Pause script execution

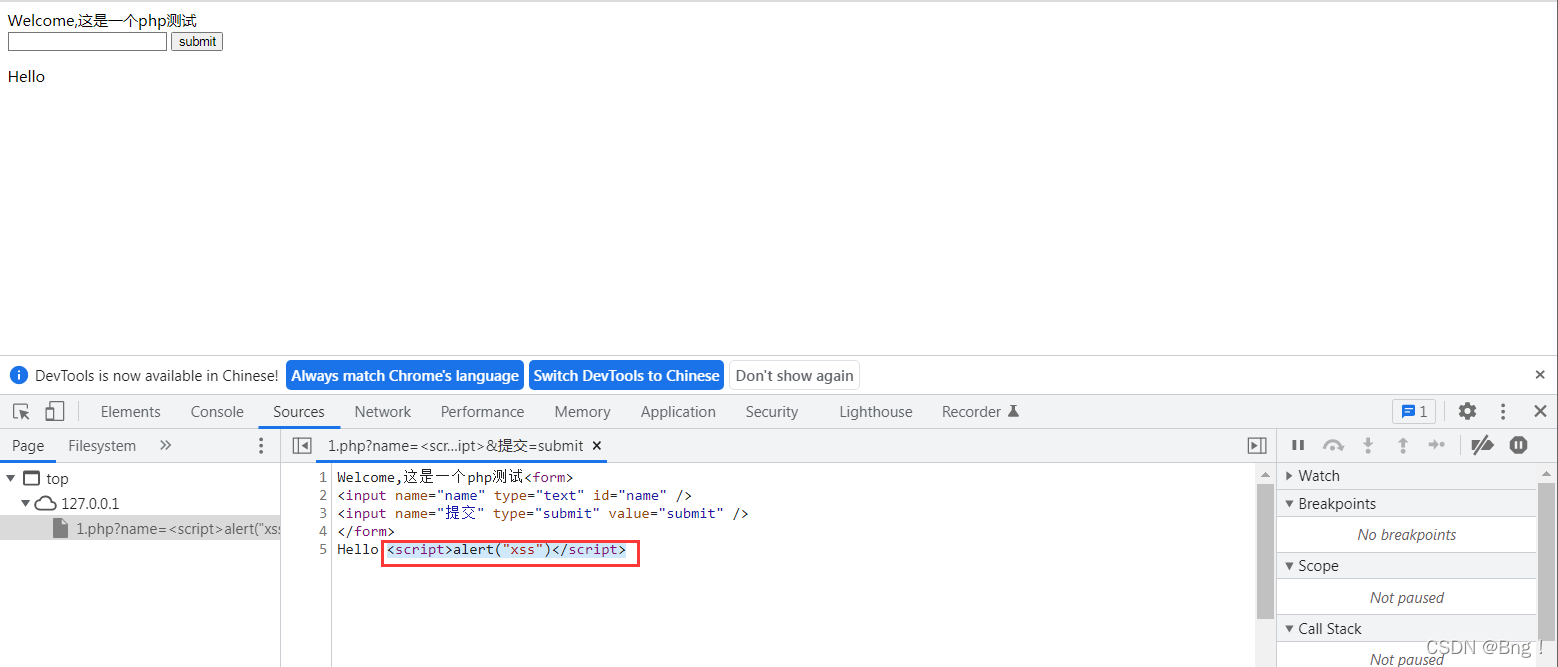click(1298, 445)
